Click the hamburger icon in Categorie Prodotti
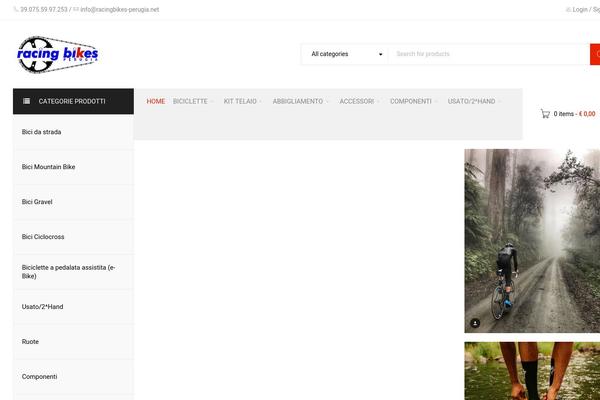This screenshot has width=600, height=400. coord(26,101)
